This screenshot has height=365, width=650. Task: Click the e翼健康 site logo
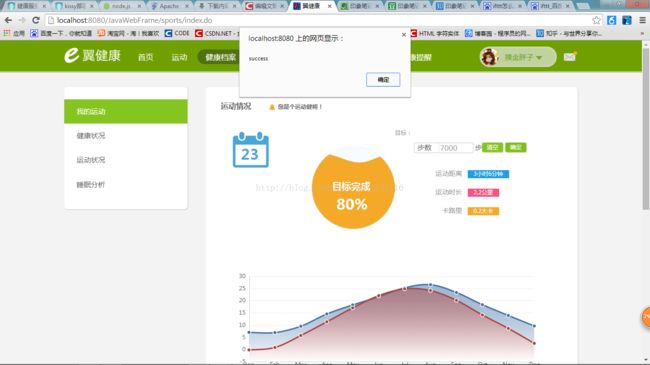coord(92,56)
